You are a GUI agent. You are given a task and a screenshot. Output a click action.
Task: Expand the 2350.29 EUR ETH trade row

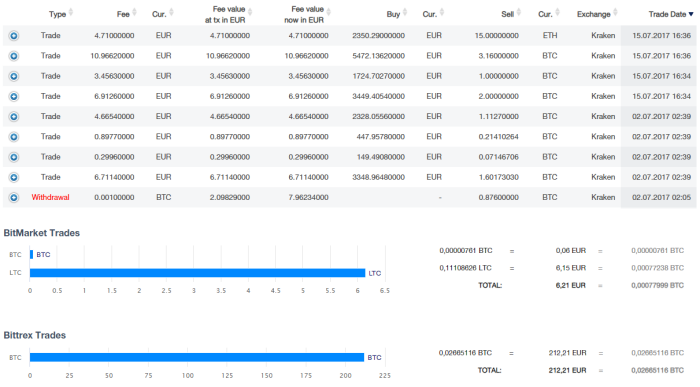(x=14, y=36)
